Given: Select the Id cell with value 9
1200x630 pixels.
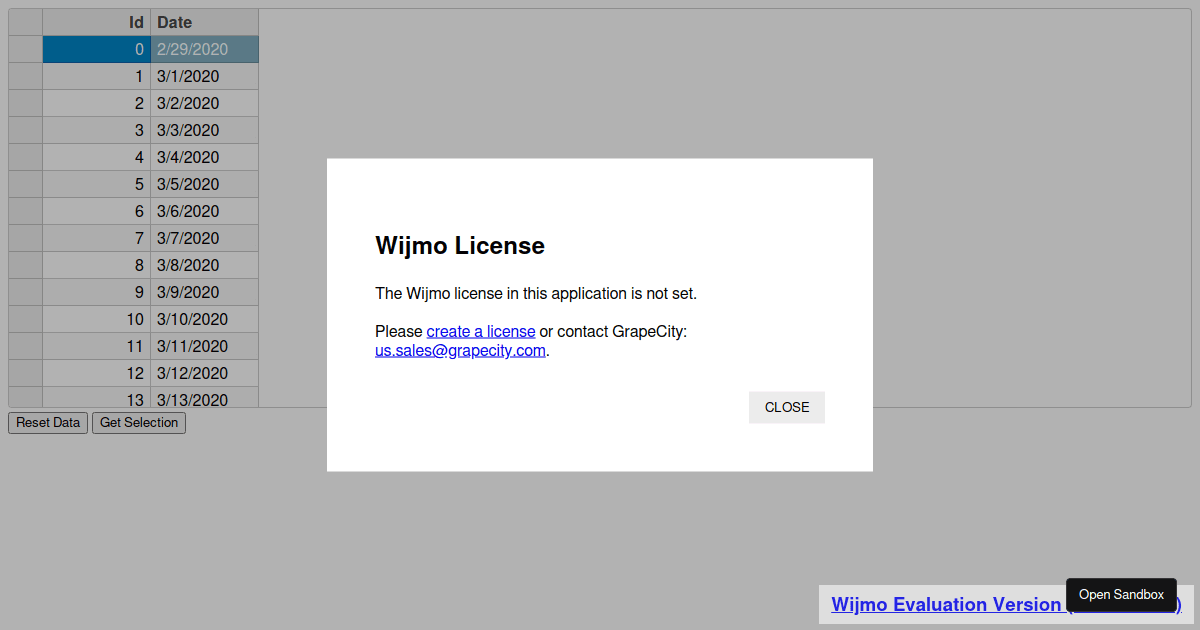Looking at the screenshot, I should (x=96, y=292).
